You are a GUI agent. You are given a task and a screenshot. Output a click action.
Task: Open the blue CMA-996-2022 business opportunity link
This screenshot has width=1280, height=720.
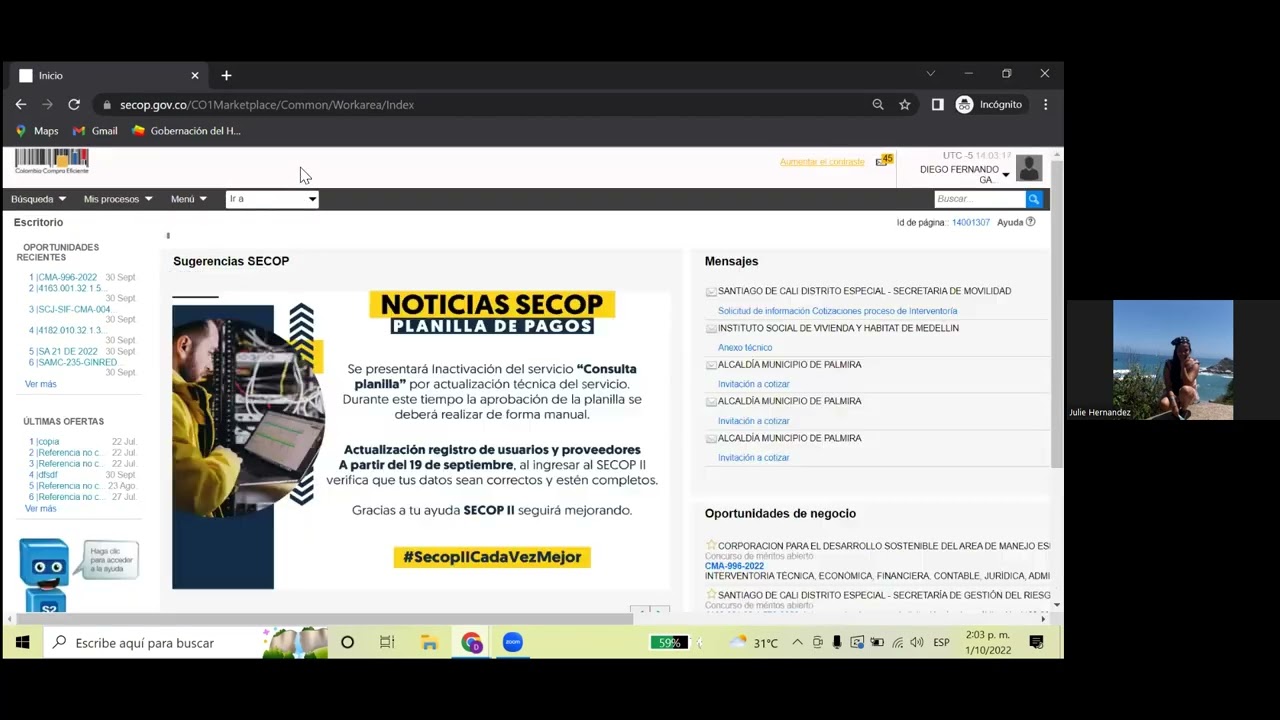click(734, 566)
